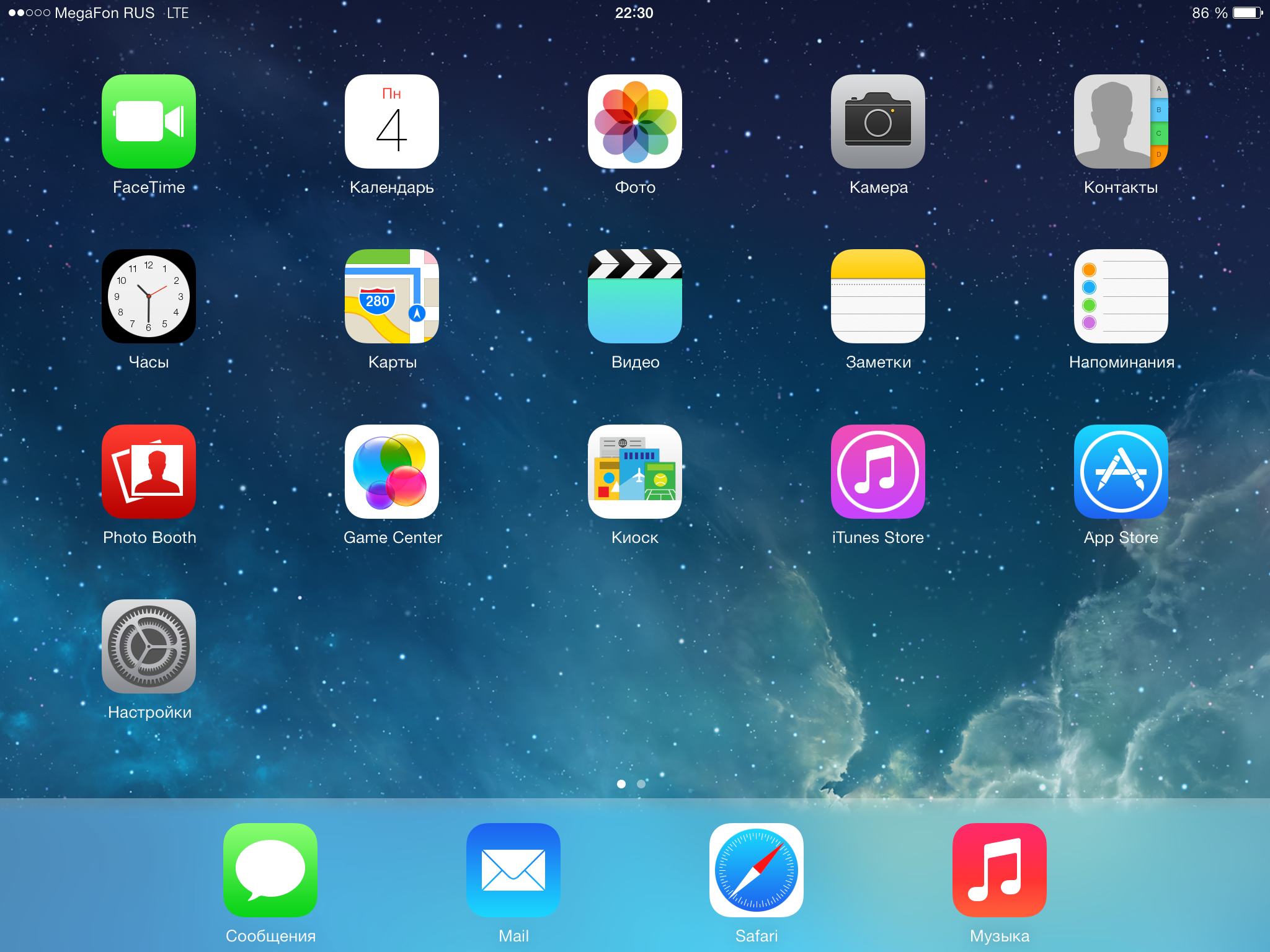The image size is (1270, 952).
Task: Open the Напоминания reminders app
Action: tap(1121, 296)
